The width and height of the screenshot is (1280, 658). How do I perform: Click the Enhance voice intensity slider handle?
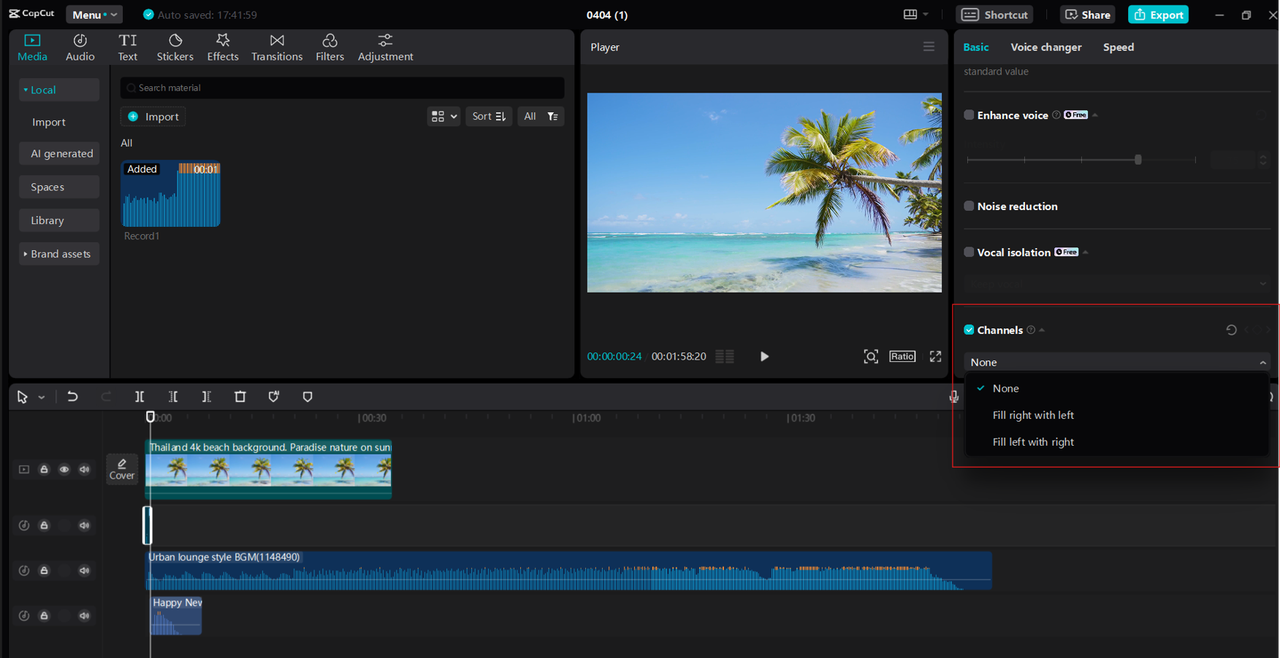1138,160
